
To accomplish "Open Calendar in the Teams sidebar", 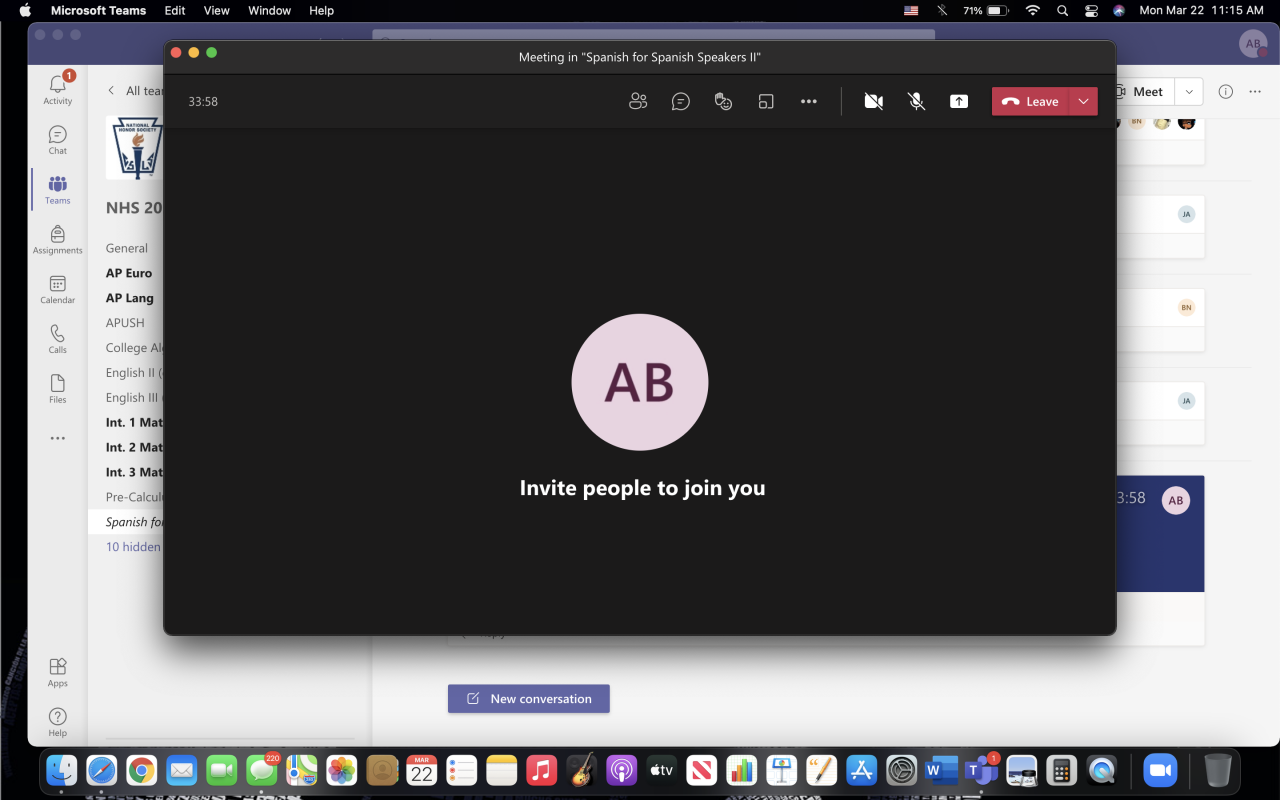I will coord(58,289).
